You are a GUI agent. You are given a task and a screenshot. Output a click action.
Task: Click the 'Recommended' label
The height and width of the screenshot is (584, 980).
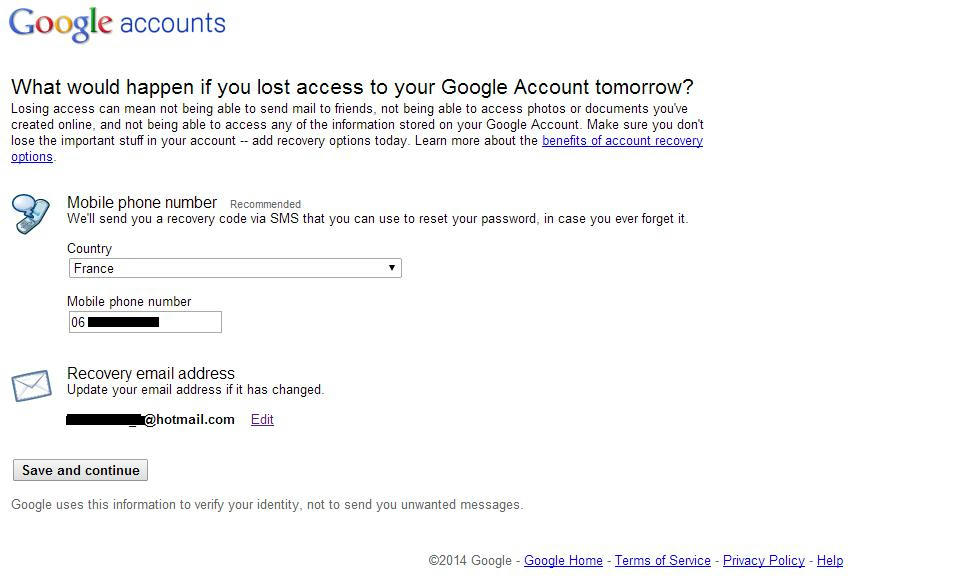coord(265,204)
